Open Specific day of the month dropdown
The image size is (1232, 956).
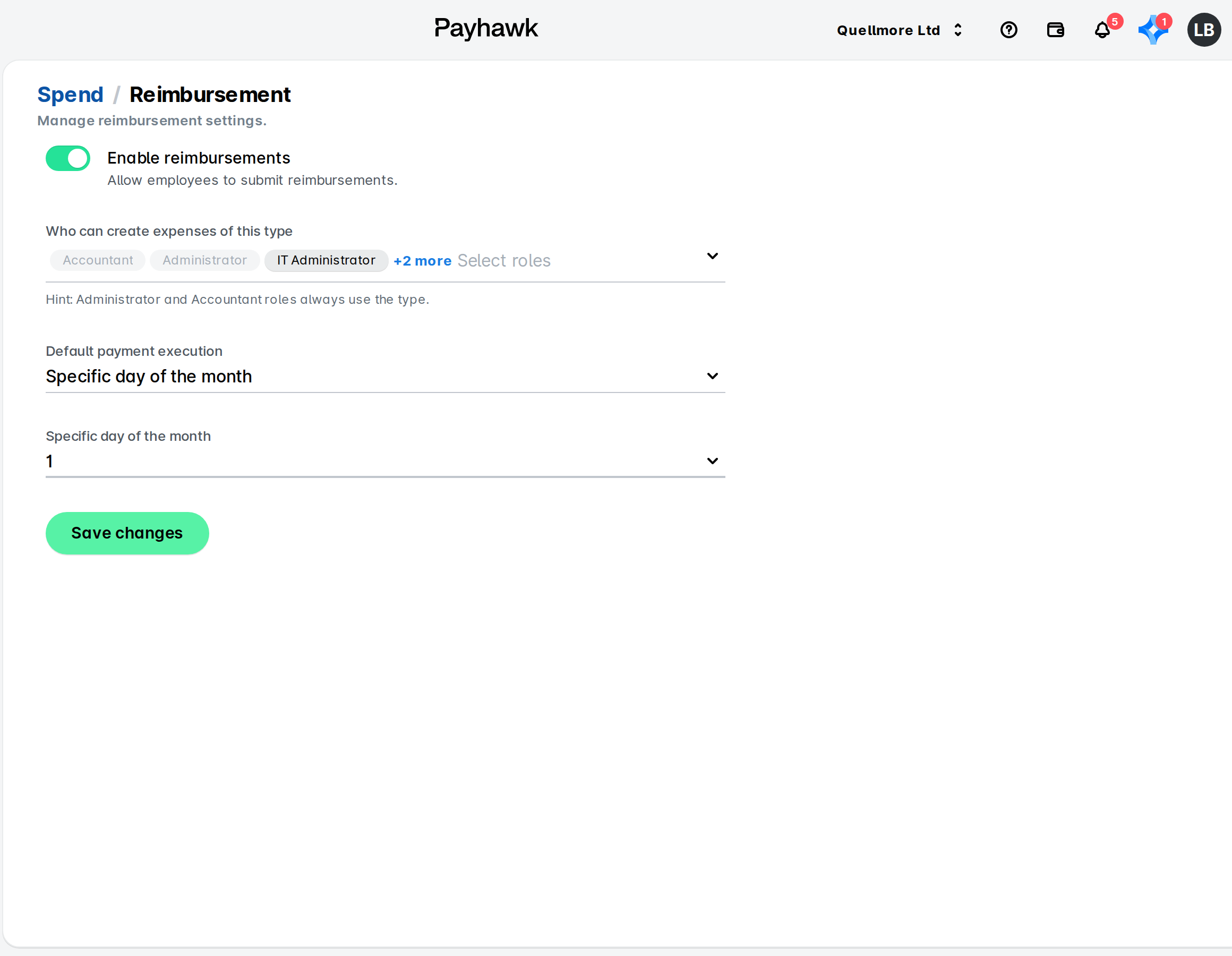coord(386,461)
